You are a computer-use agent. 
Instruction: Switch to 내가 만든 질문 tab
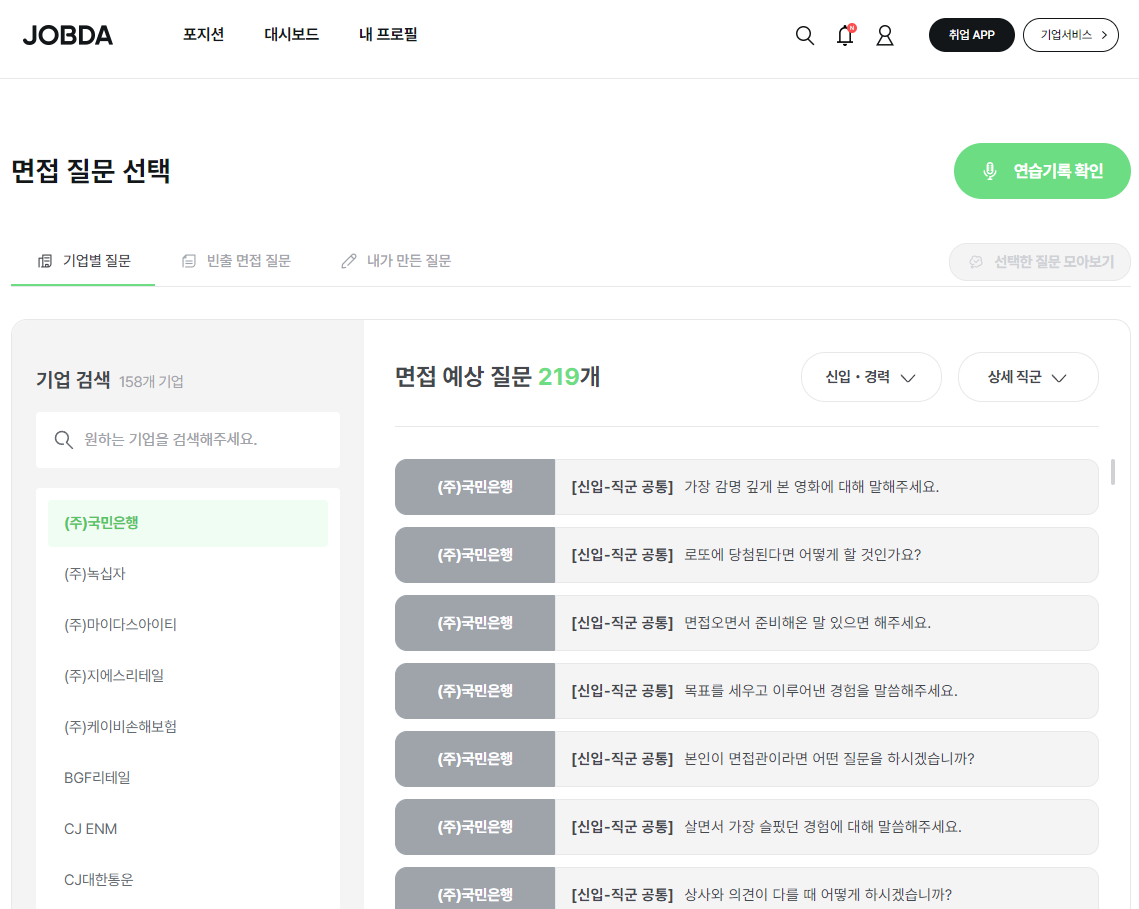396,261
